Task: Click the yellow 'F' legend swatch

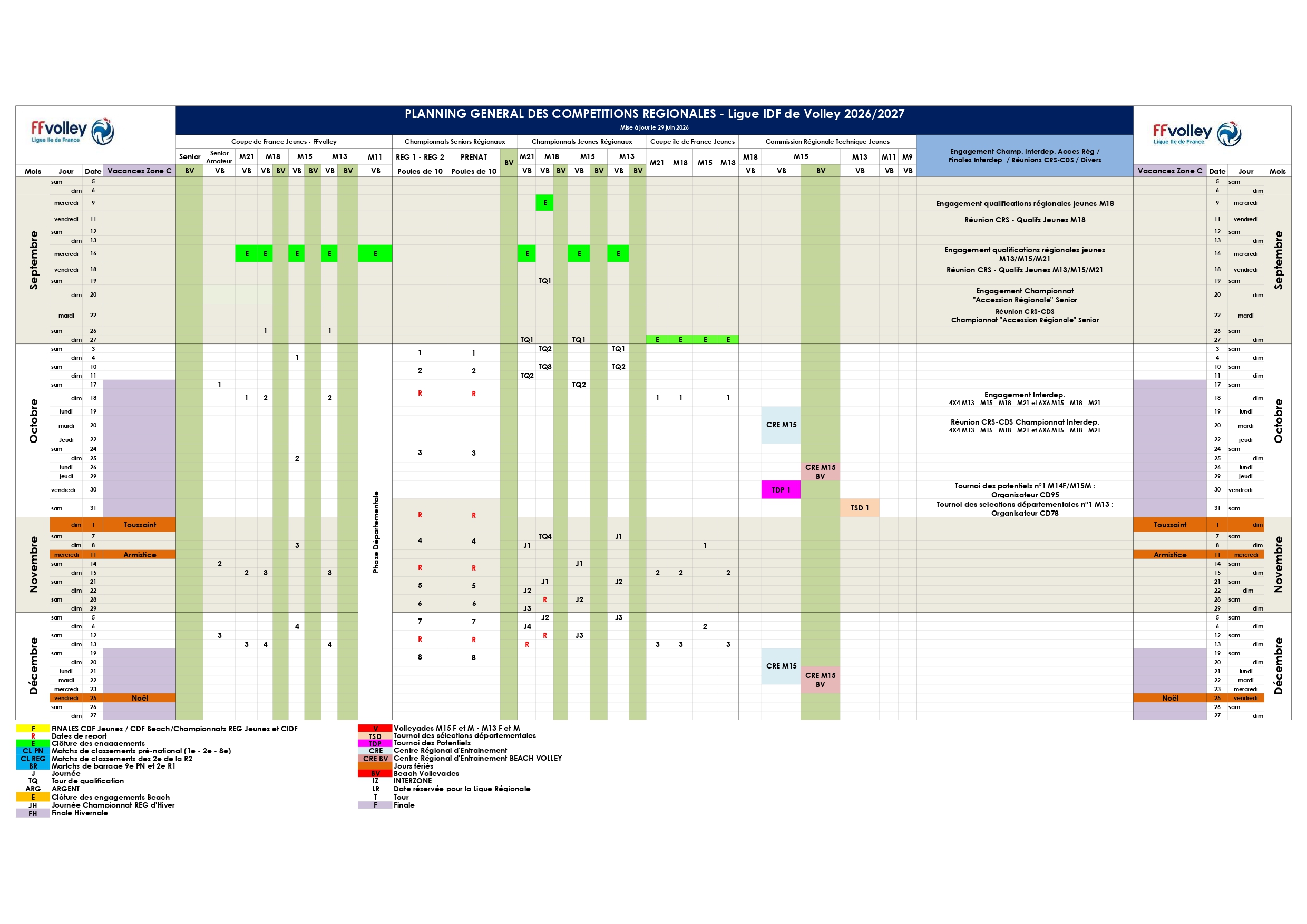Action: coord(33,728)
